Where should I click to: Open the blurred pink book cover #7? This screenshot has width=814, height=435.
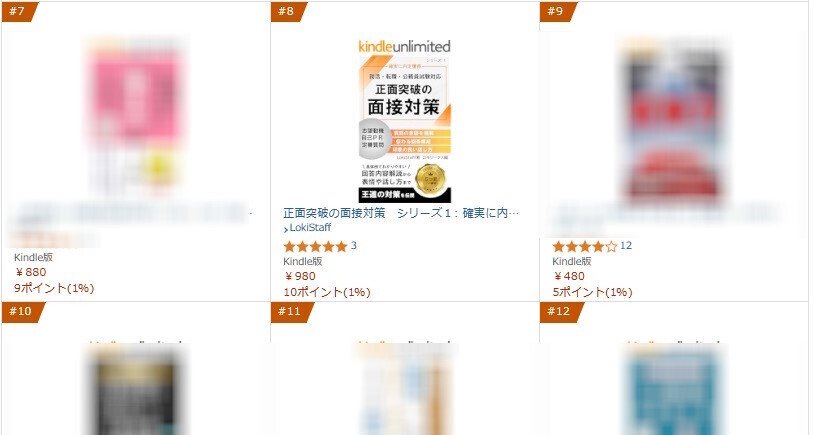(x=136, y=117)
